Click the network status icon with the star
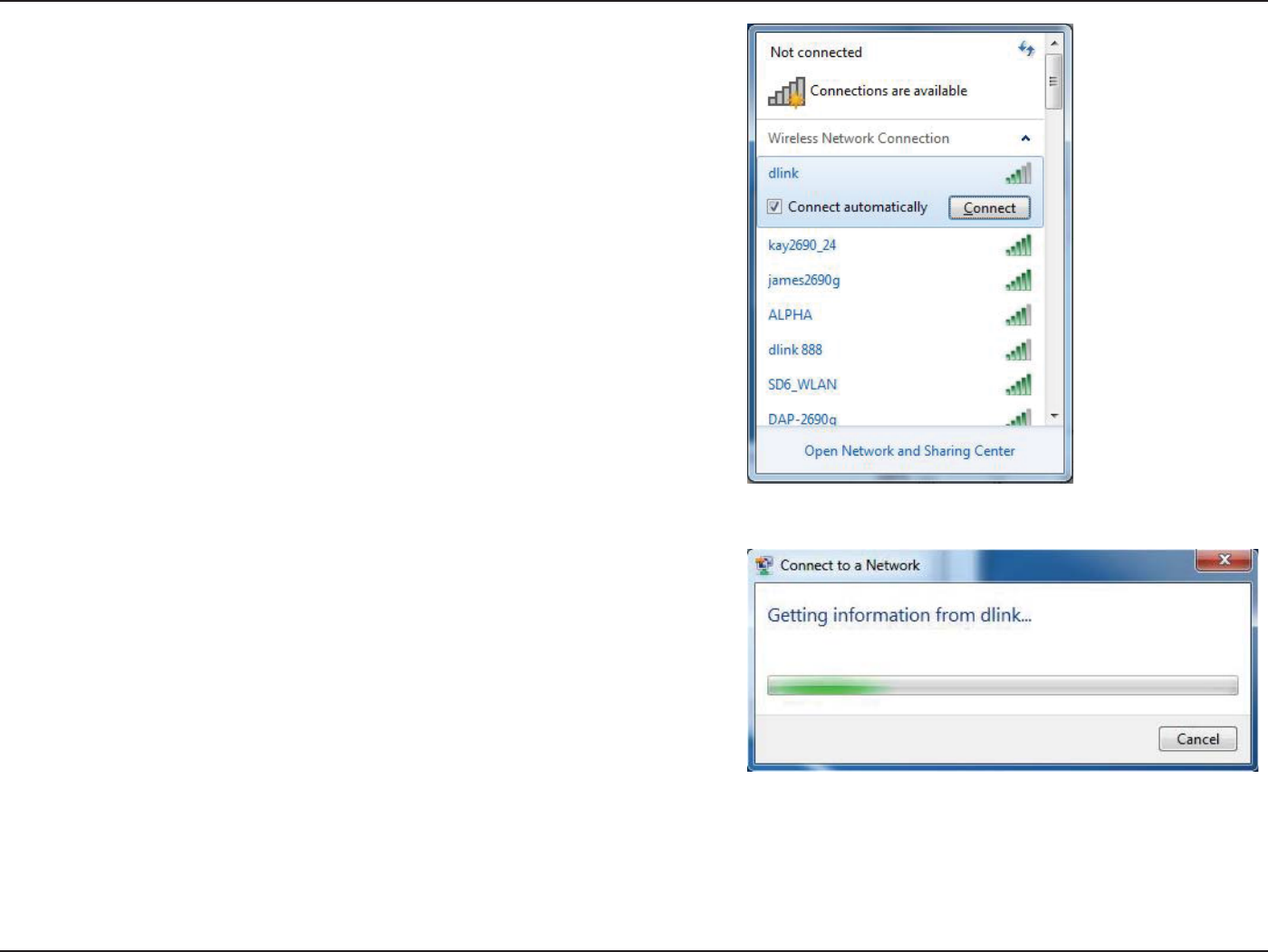Image resolution: width=1268 pixels, height=952 pixels. click(786, 92)
